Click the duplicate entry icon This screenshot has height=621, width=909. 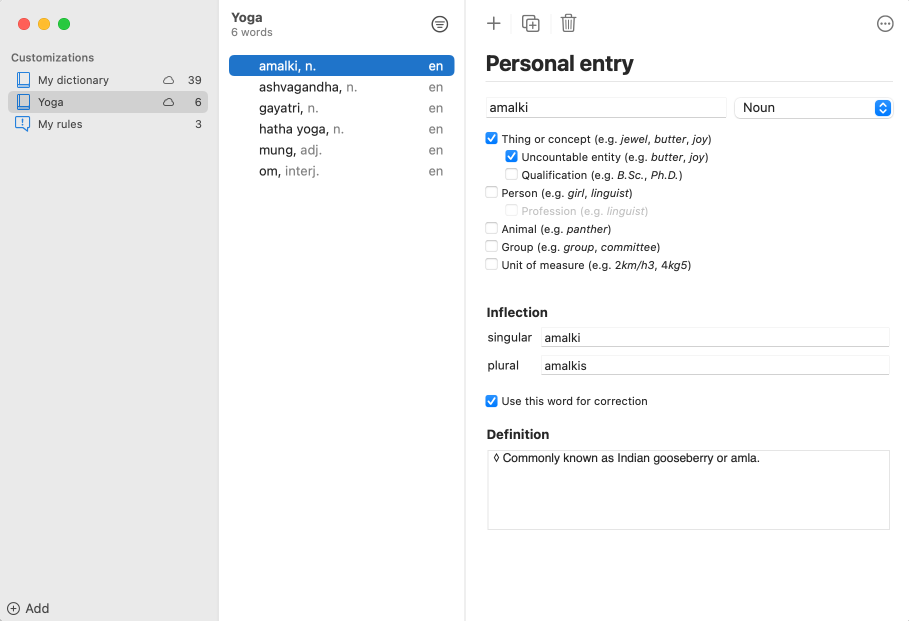click(x=531, y=23)
